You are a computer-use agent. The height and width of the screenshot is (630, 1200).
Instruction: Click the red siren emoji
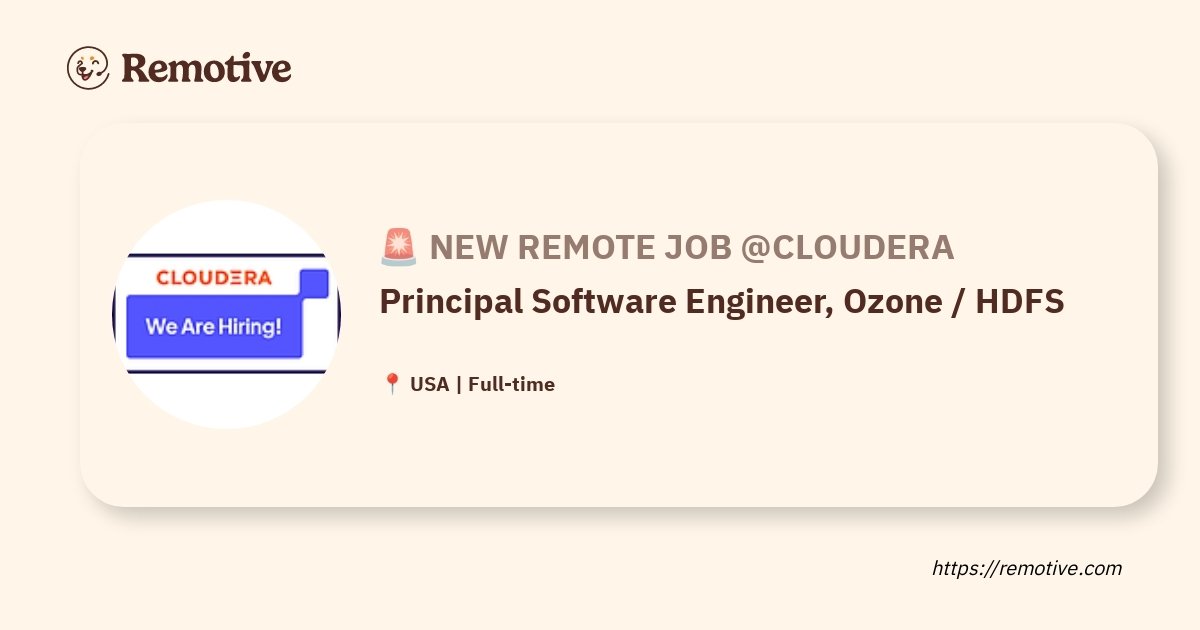pyautogui.click(x=398, y=247)
